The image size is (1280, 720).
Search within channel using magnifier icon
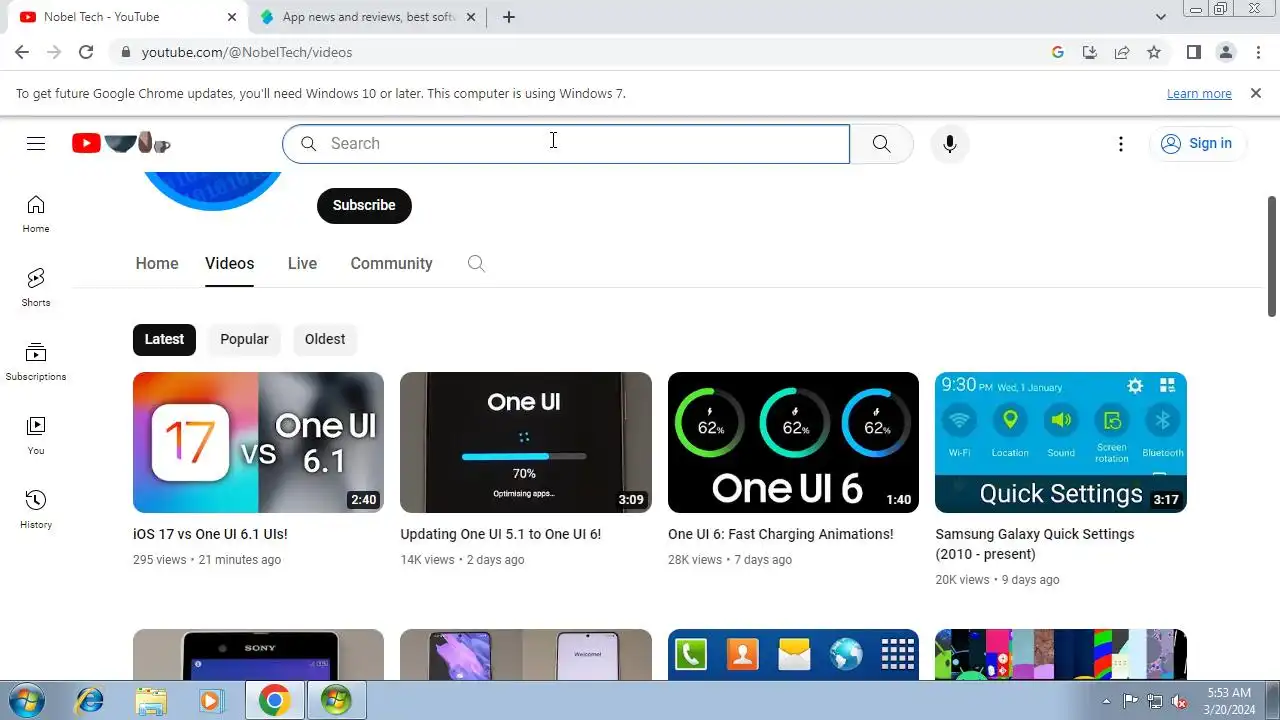point(476,264)
